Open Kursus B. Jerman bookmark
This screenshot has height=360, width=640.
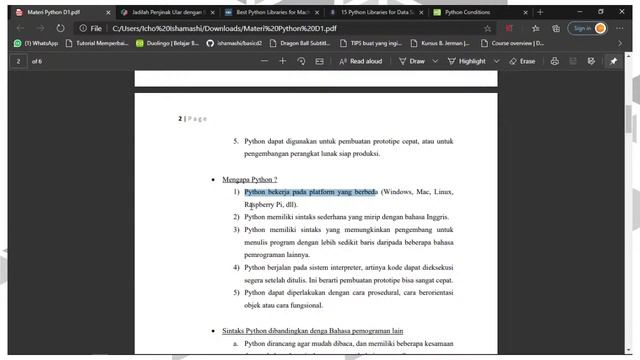[x=440, y=43]
